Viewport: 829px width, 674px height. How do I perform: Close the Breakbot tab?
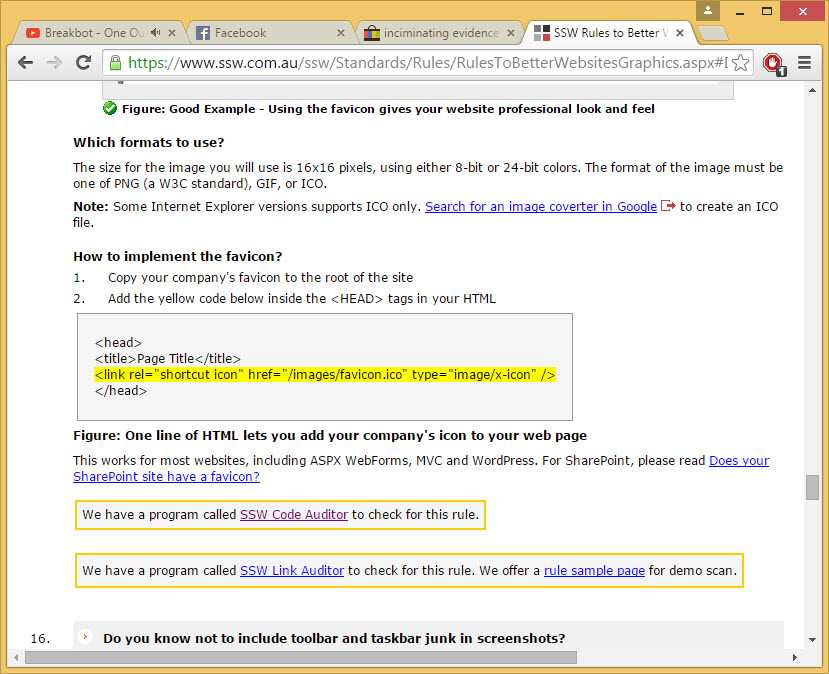tap(172, 33)
